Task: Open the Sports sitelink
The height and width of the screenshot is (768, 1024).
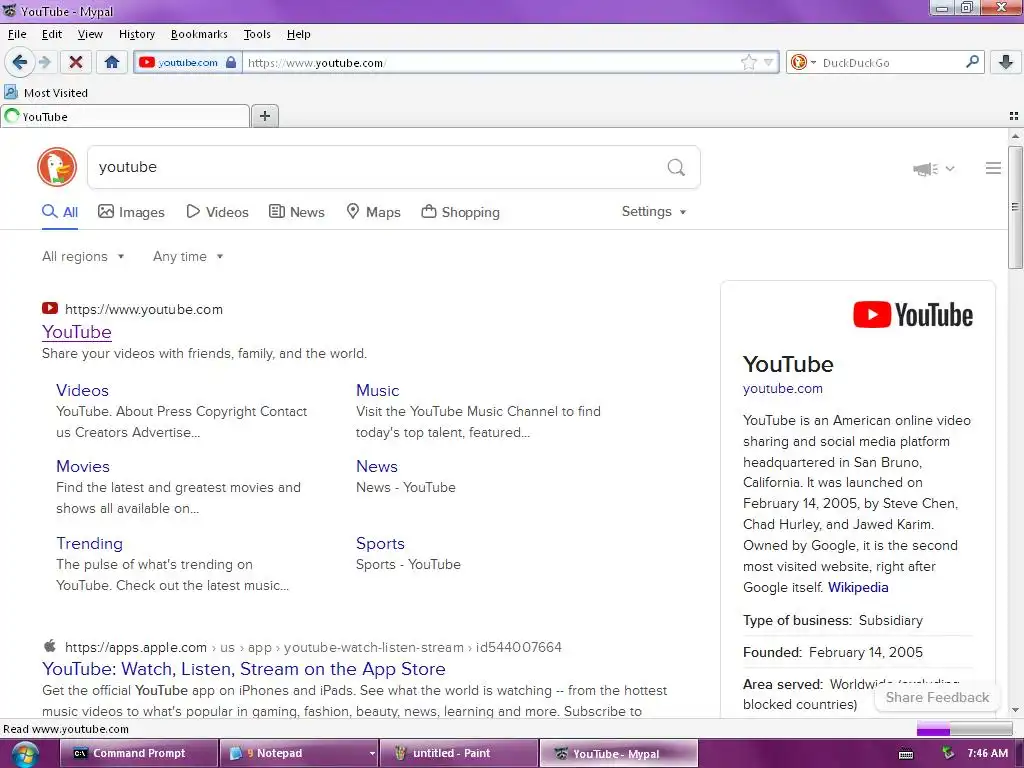Action: click(x=380, y=543)
